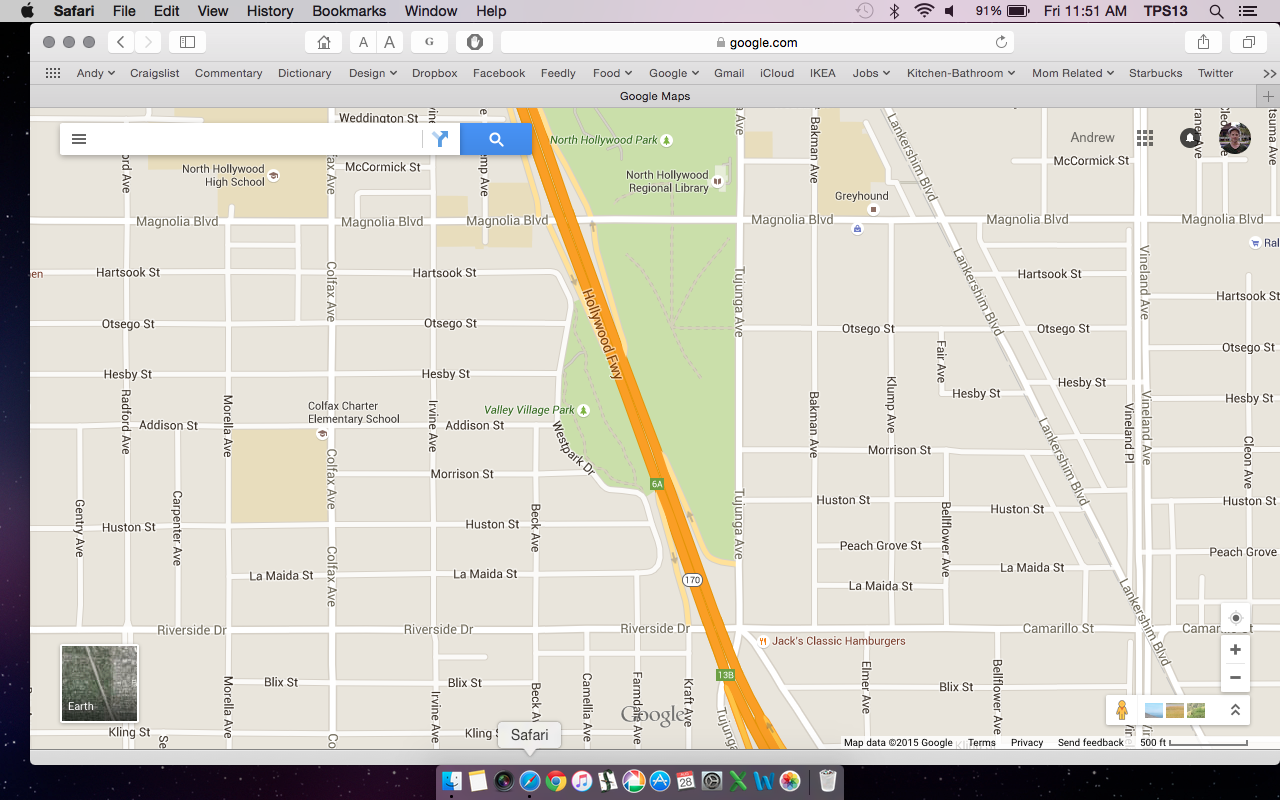Screen dimensions: 1280x800
Task: Expand the Kitchen-Bathroom bookmarks folder
Action: [960, 73]
